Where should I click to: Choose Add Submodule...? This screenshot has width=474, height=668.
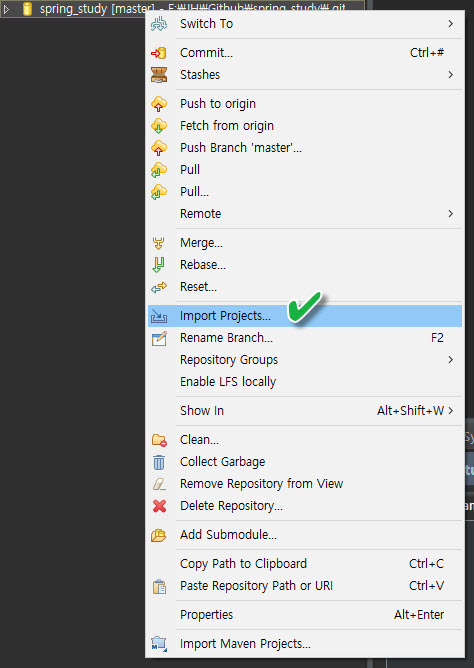(305, 535)
